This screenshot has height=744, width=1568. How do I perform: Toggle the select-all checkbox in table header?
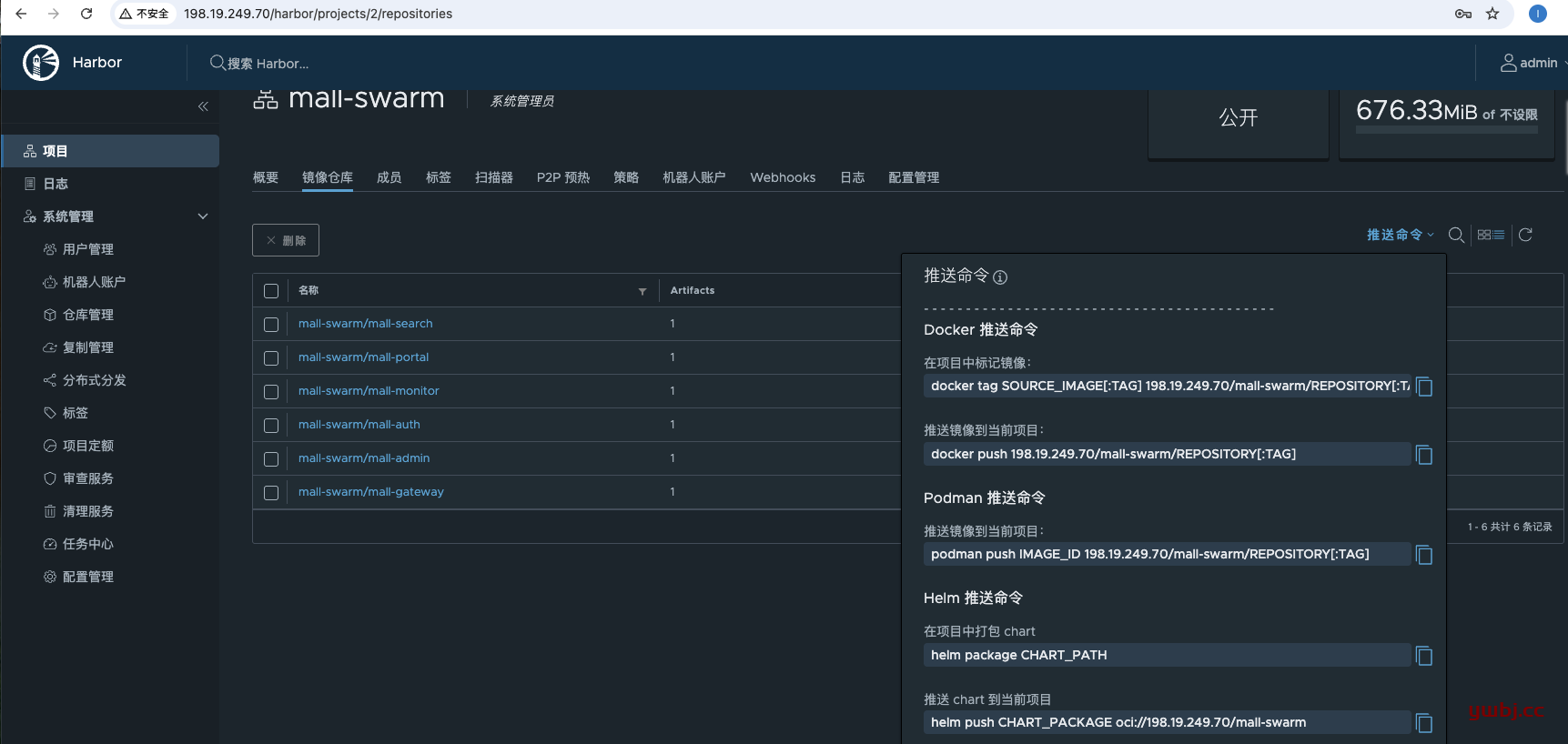pyautogui.click(x=271, y=291)
